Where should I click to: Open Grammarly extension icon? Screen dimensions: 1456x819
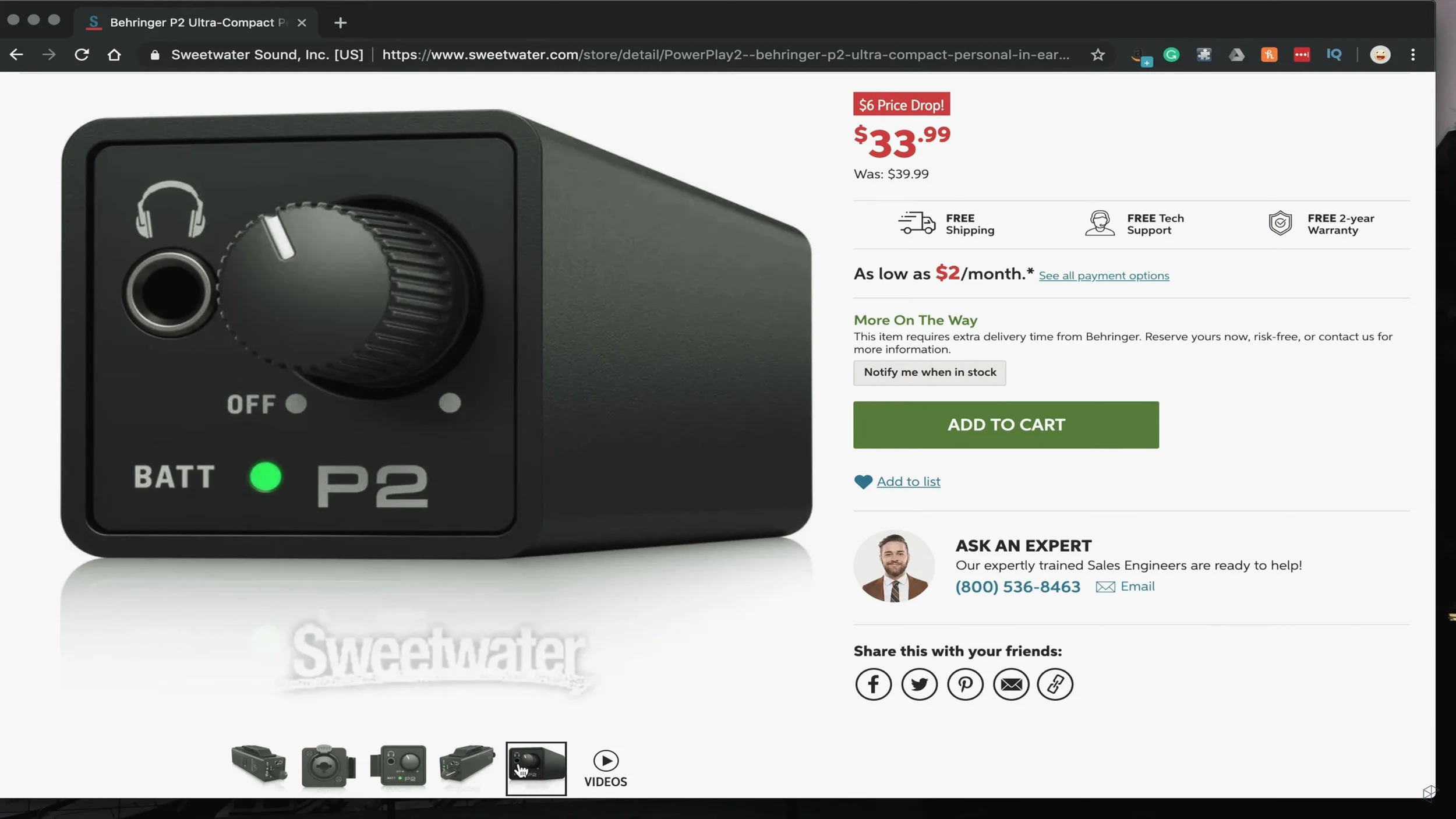(1171, 55)
